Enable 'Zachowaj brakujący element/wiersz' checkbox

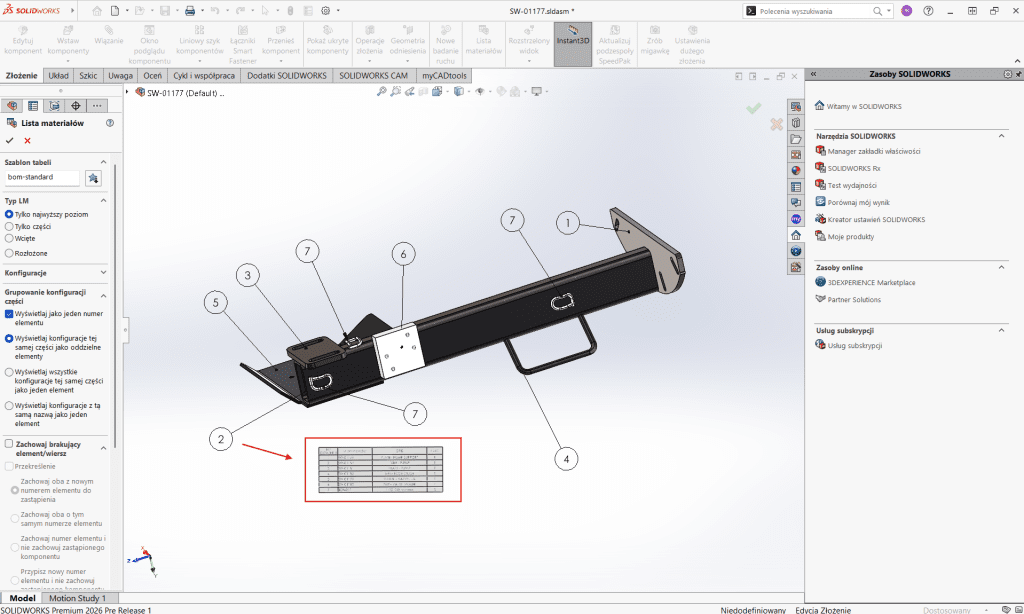10,444
